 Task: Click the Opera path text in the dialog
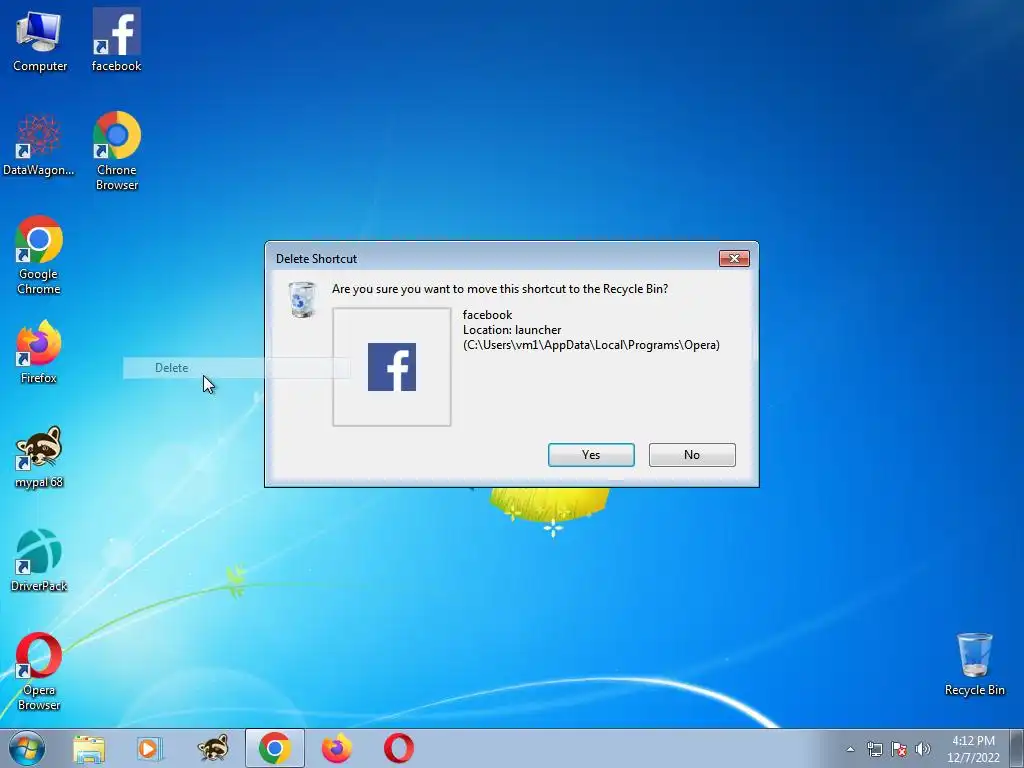tap(592, 345)
